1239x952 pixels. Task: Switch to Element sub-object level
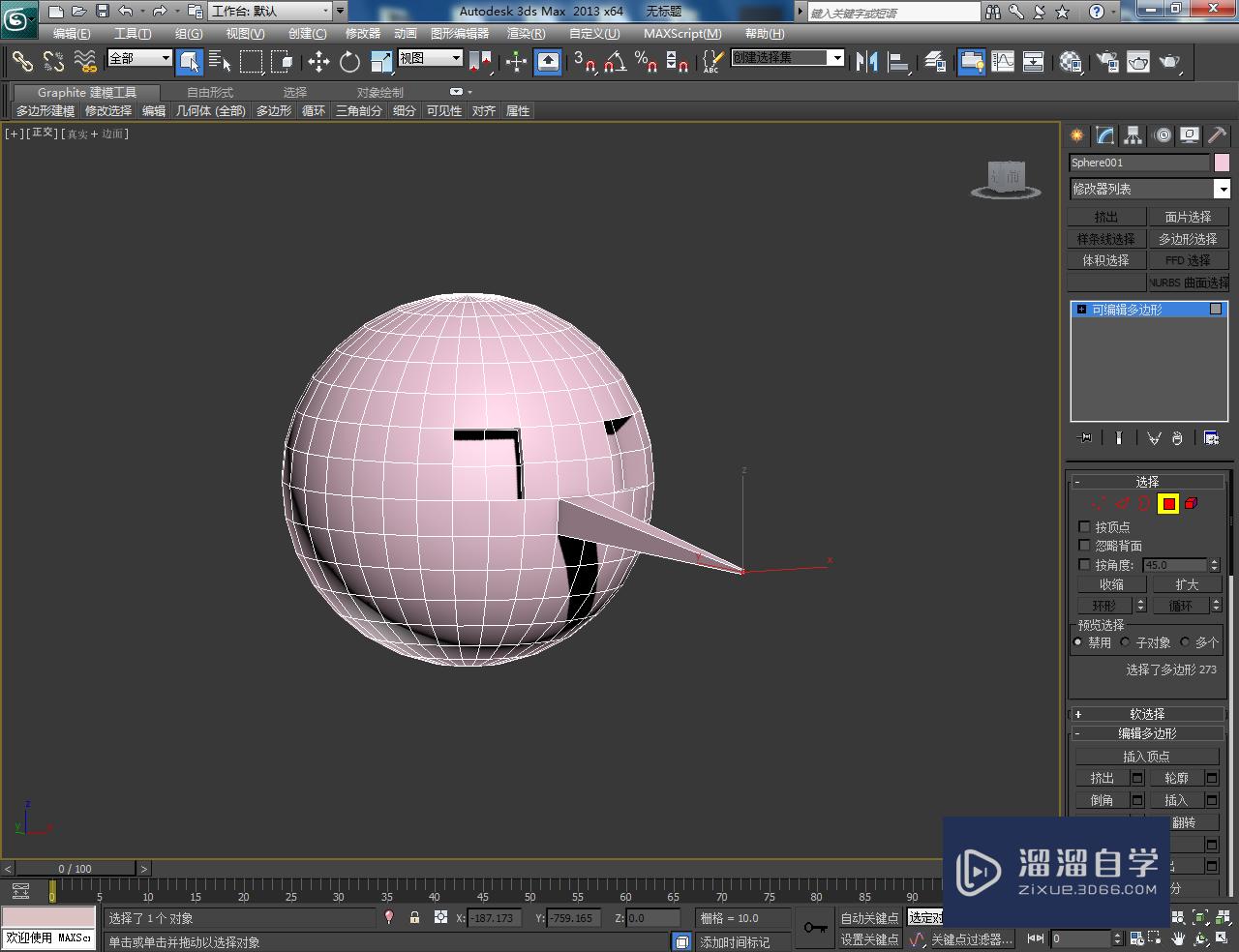click(x=1192, y=503)
